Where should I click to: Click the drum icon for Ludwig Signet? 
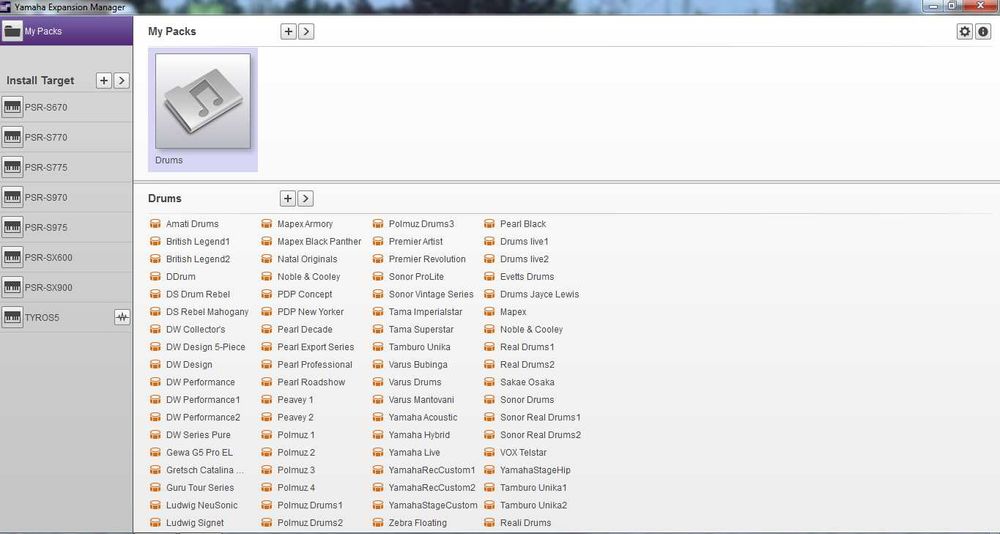[x=155, y=523]
